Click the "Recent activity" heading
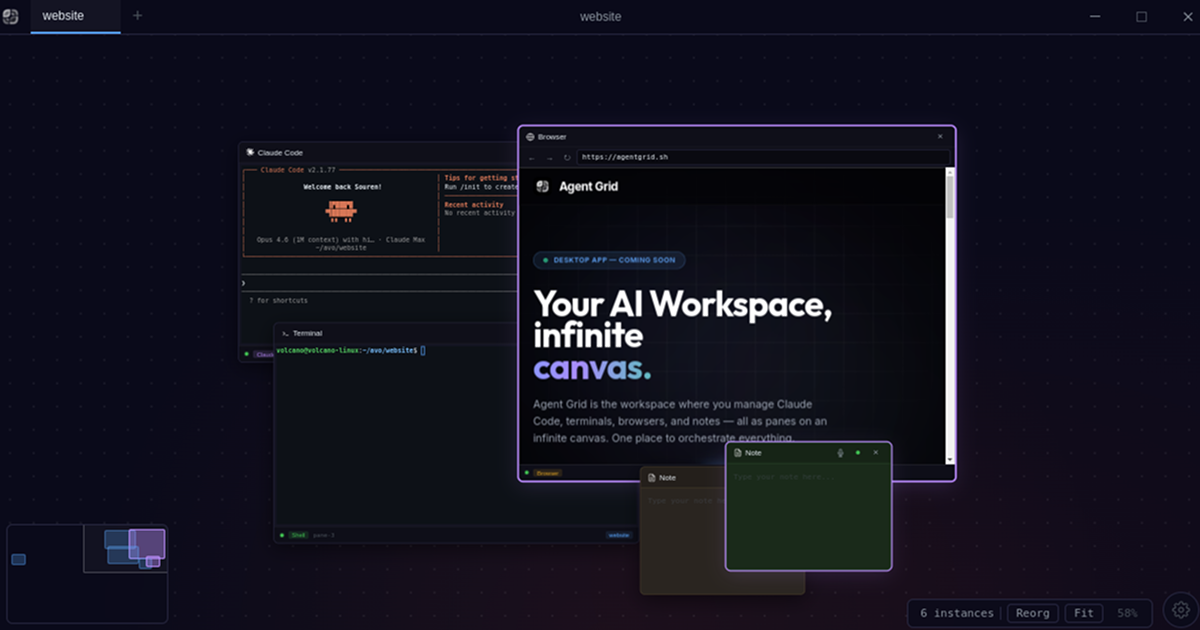The image size is (1200, 630). click(x=474, y=205)
